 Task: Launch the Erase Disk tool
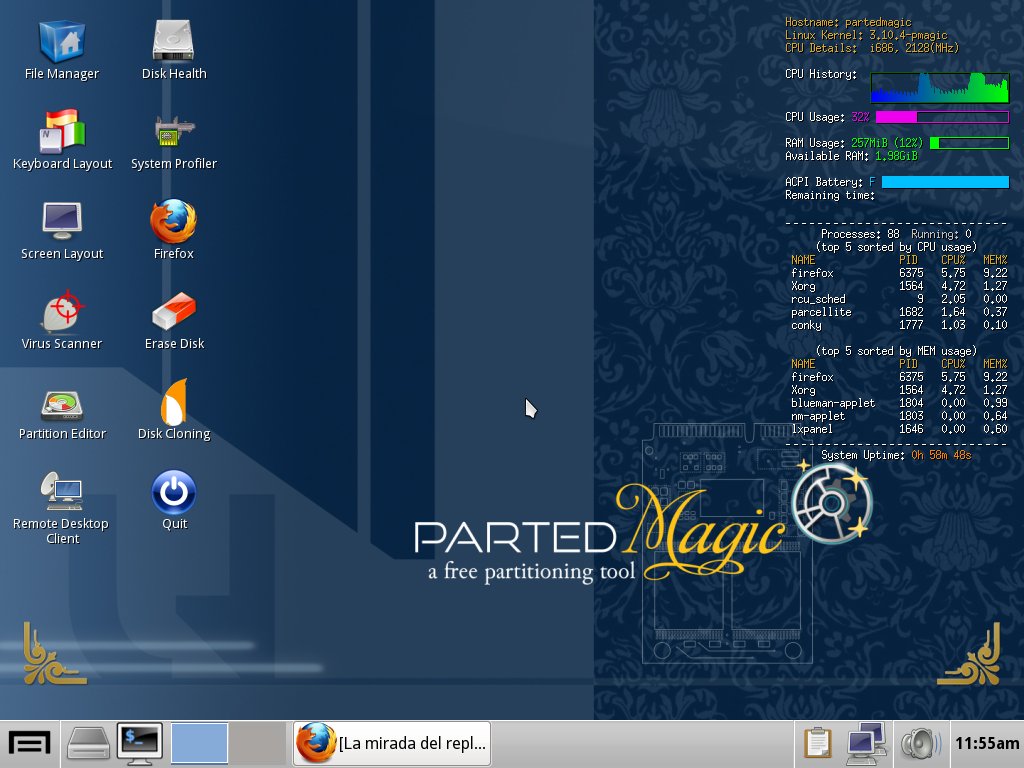click(174, 312)
